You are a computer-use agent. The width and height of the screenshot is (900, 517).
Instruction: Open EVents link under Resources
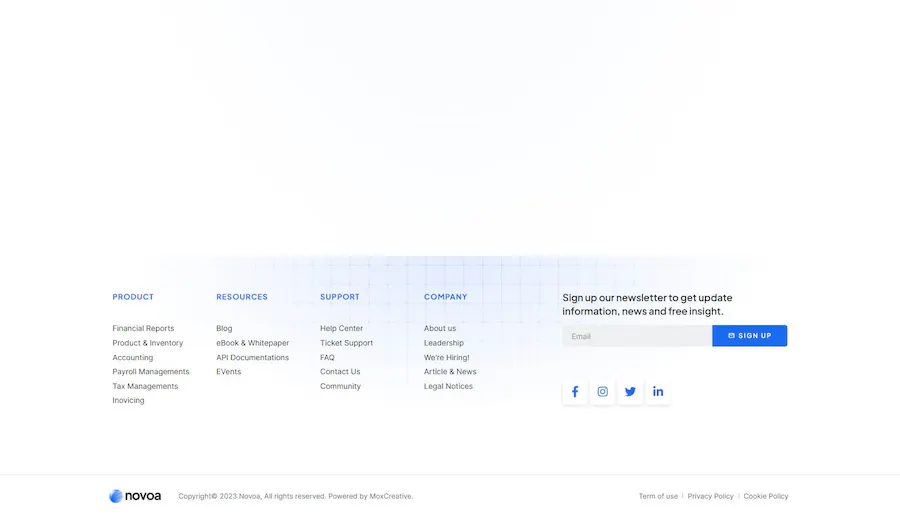coord(228,372)
